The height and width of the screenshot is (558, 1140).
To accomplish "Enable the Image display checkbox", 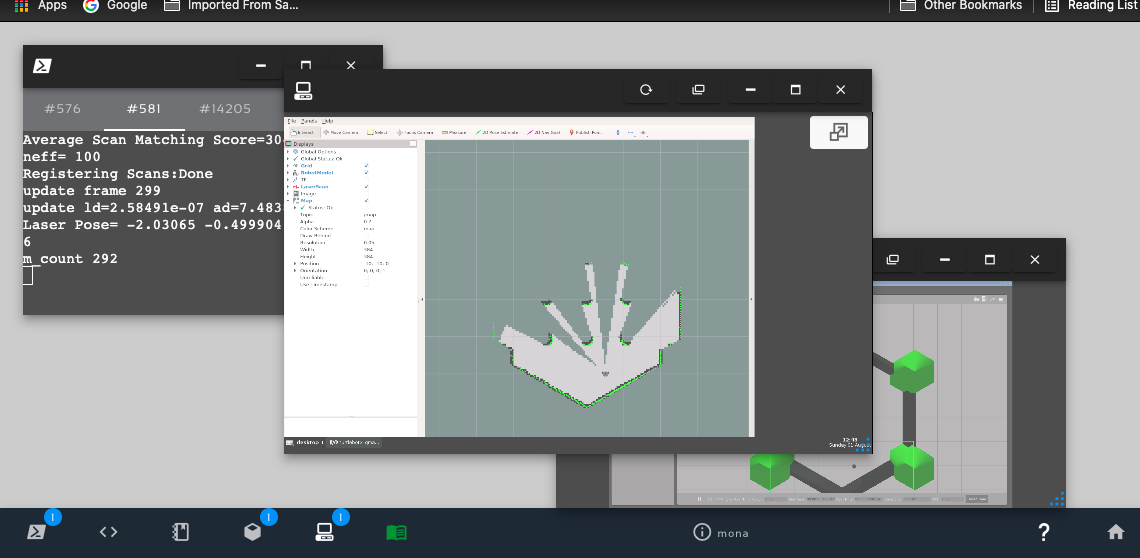I will [366, 194].
